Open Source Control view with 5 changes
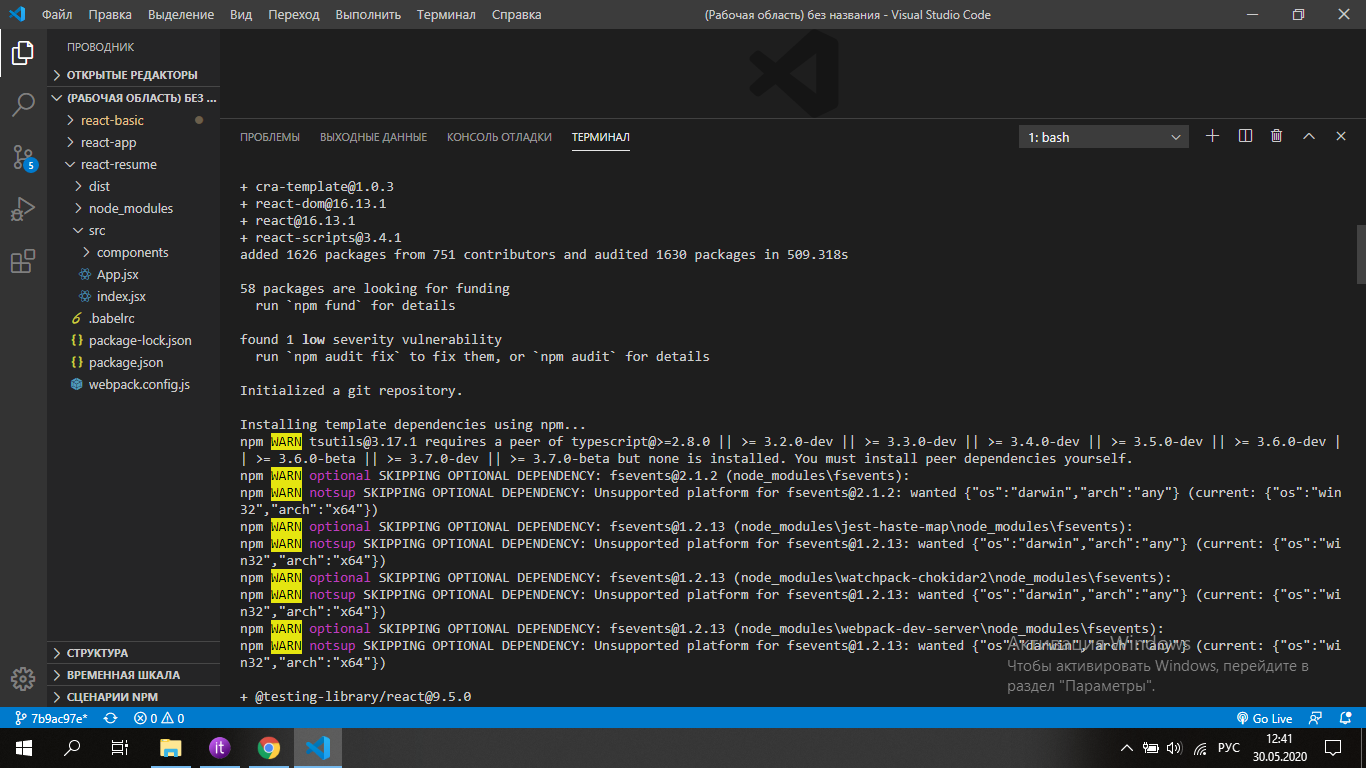Screen dimensions: 1366x768 pos(23,157)
